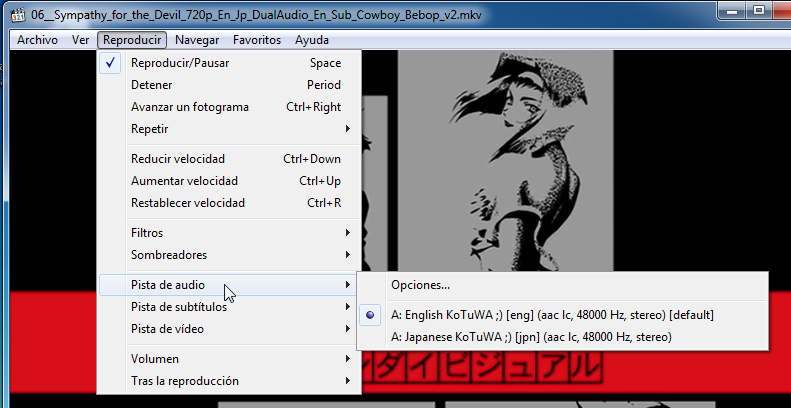
Task: Open the Navegar menu
Action: pyautogui.click(x=197, y=40)
